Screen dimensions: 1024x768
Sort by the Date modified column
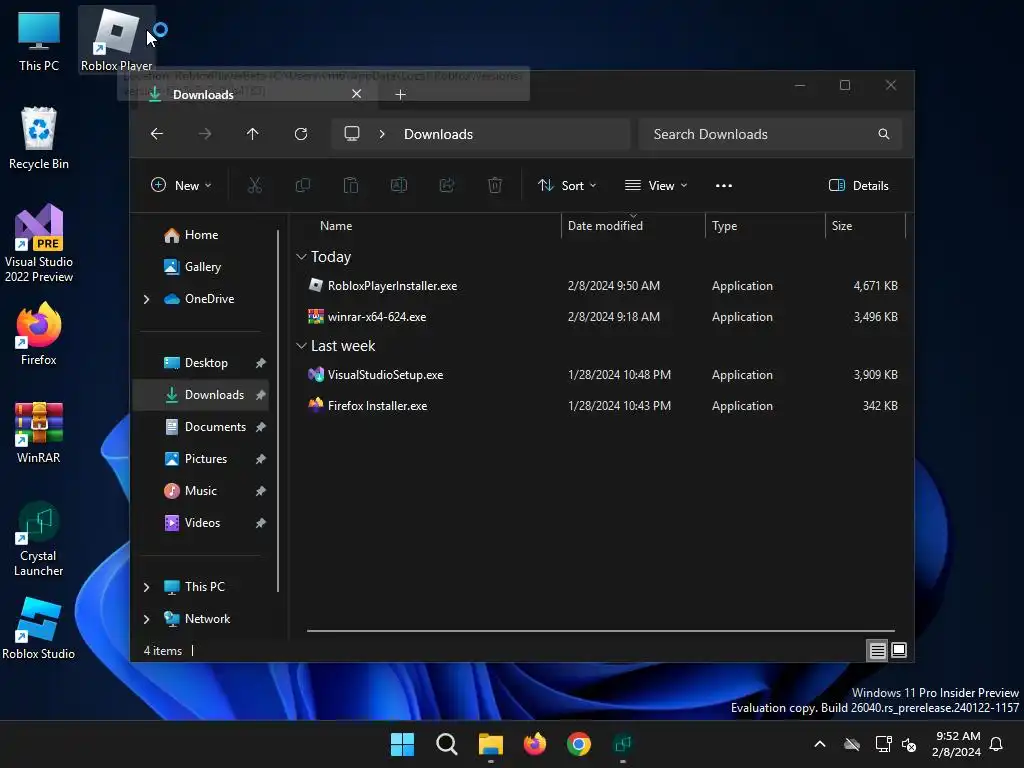click(x=633, y=226)
